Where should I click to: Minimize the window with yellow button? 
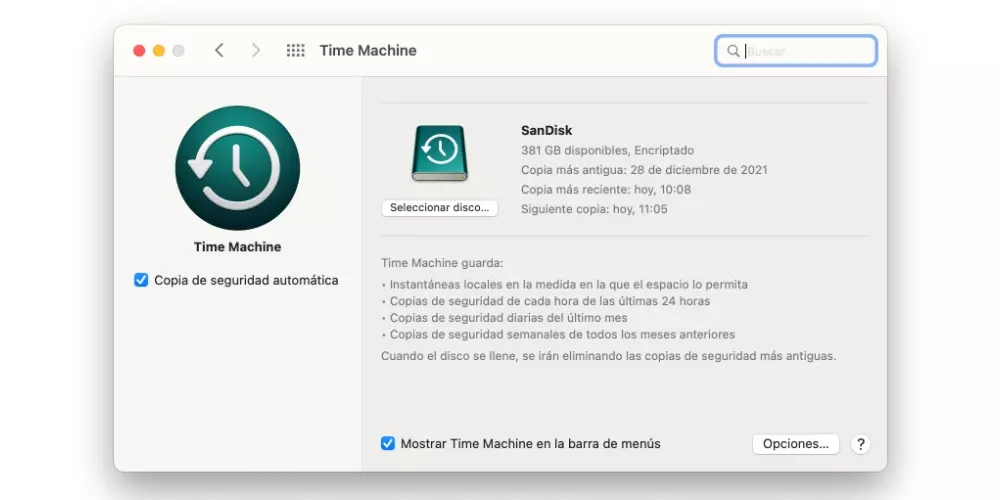coord(159,50)
